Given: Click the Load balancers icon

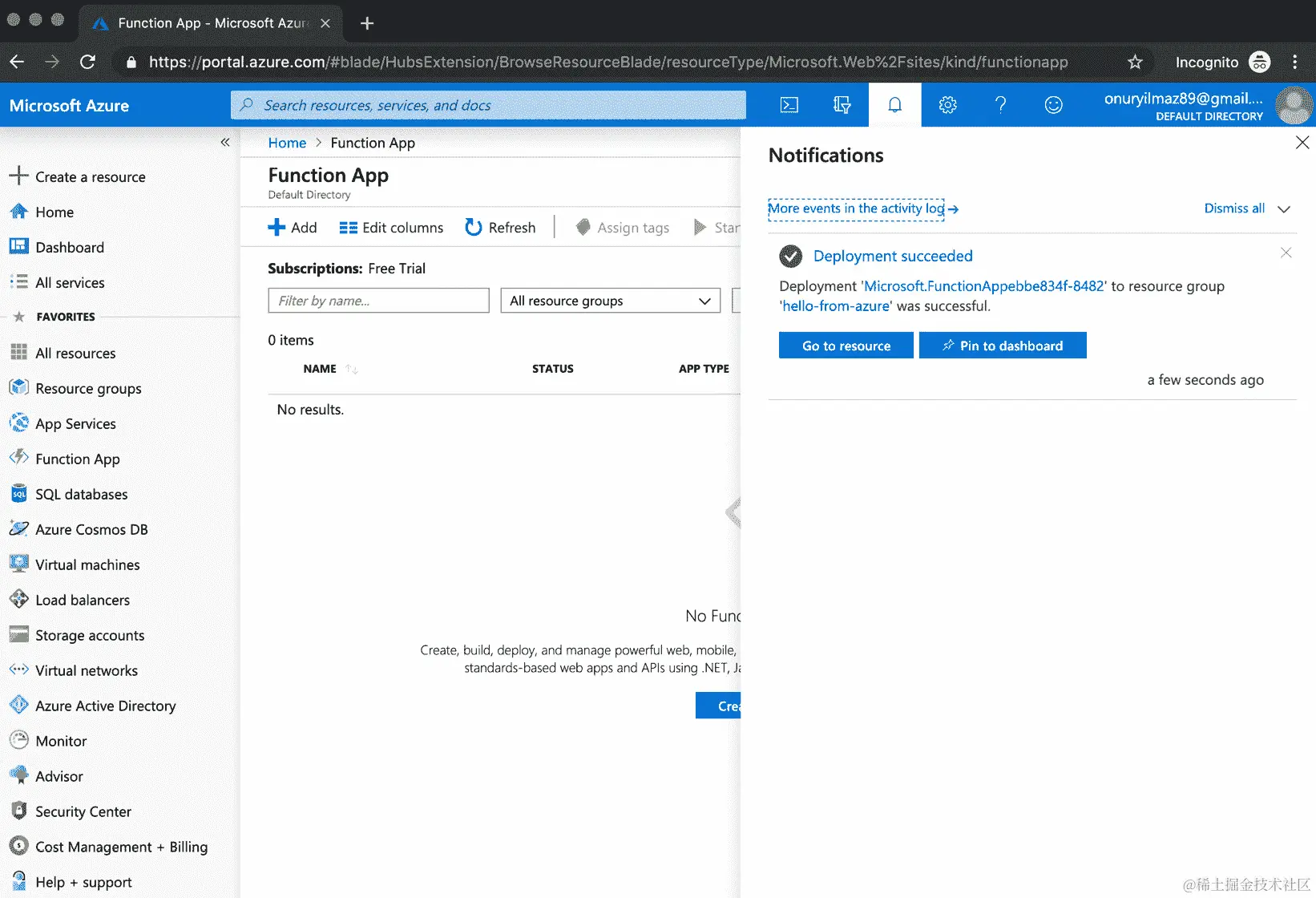Looking at the screenshot, I should 18,599.
